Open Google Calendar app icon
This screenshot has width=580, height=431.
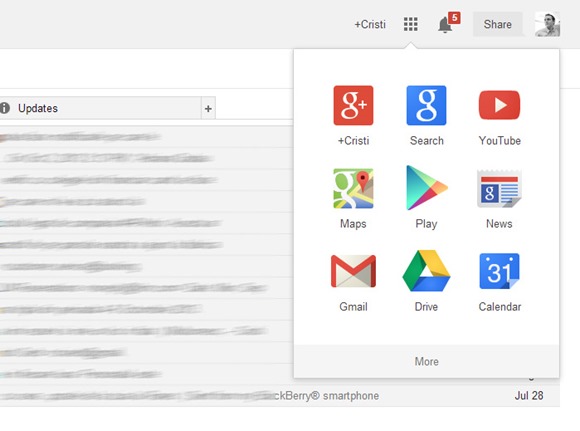499,271
